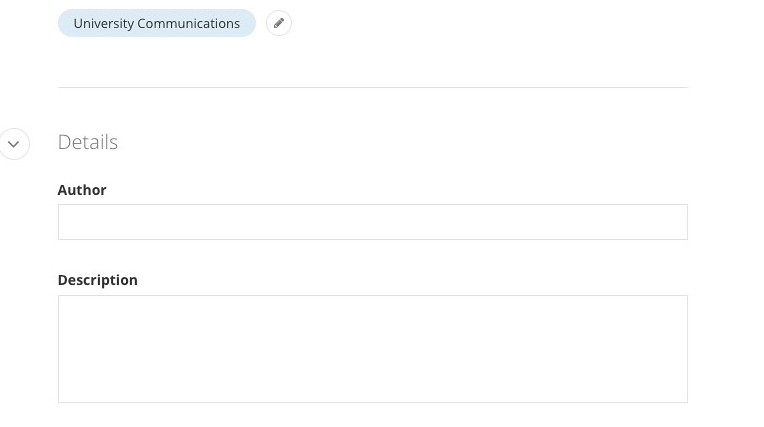Click inside the Author input box

click(372, 222)
